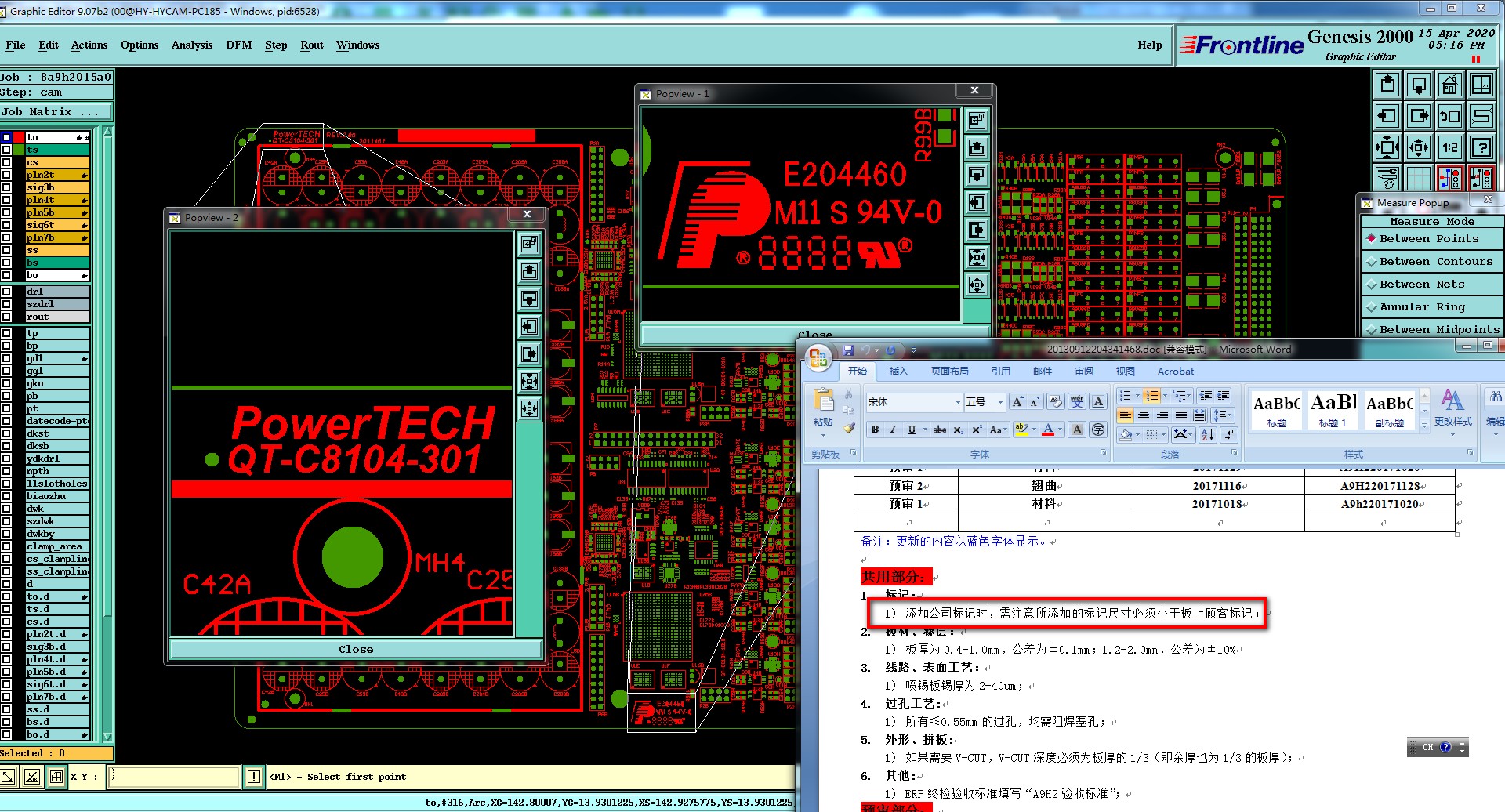Open the font color dropdown arrow
The image size is (1505, 812).
[1060, 430]
